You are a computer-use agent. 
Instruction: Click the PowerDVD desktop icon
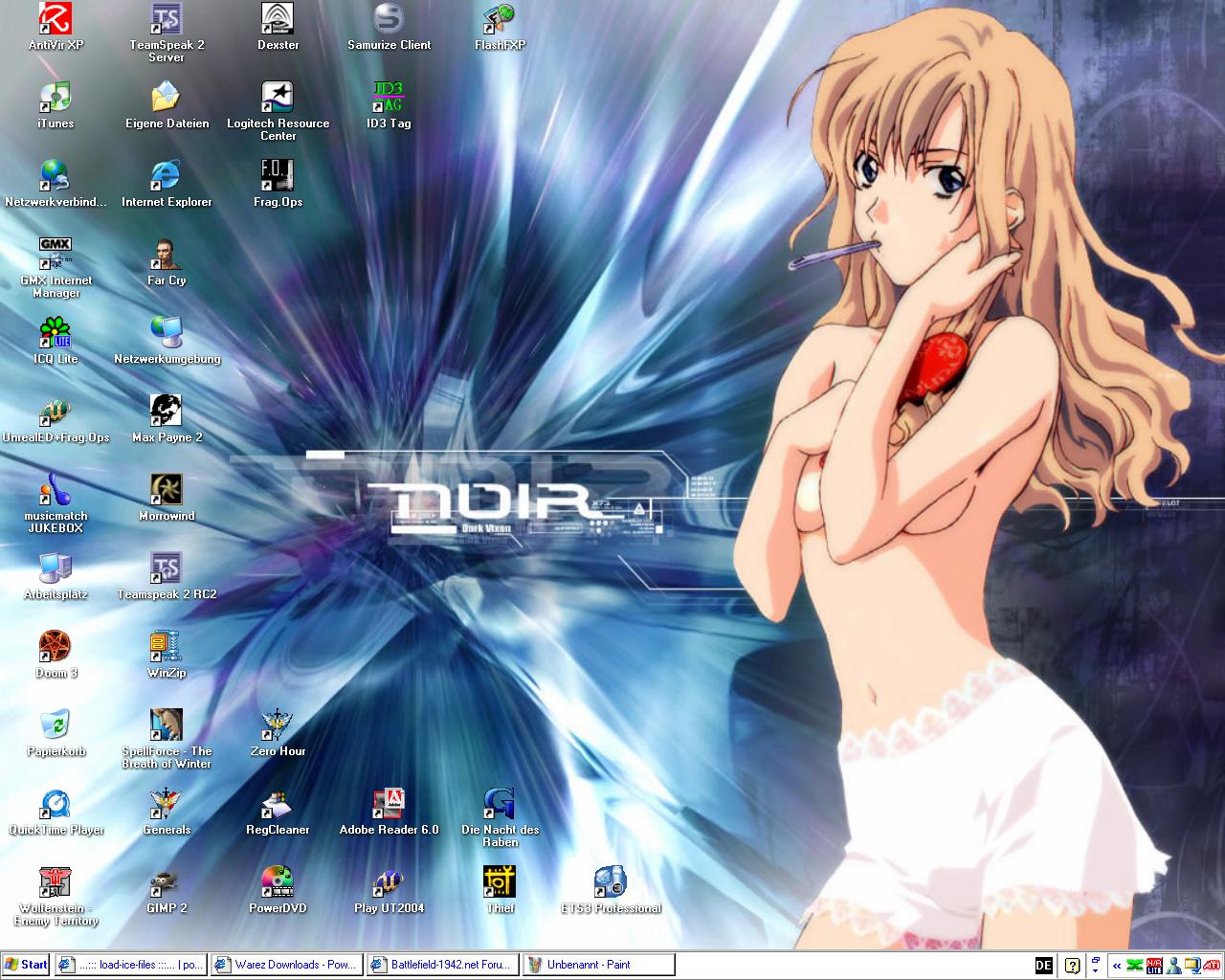tap(278, 890)
